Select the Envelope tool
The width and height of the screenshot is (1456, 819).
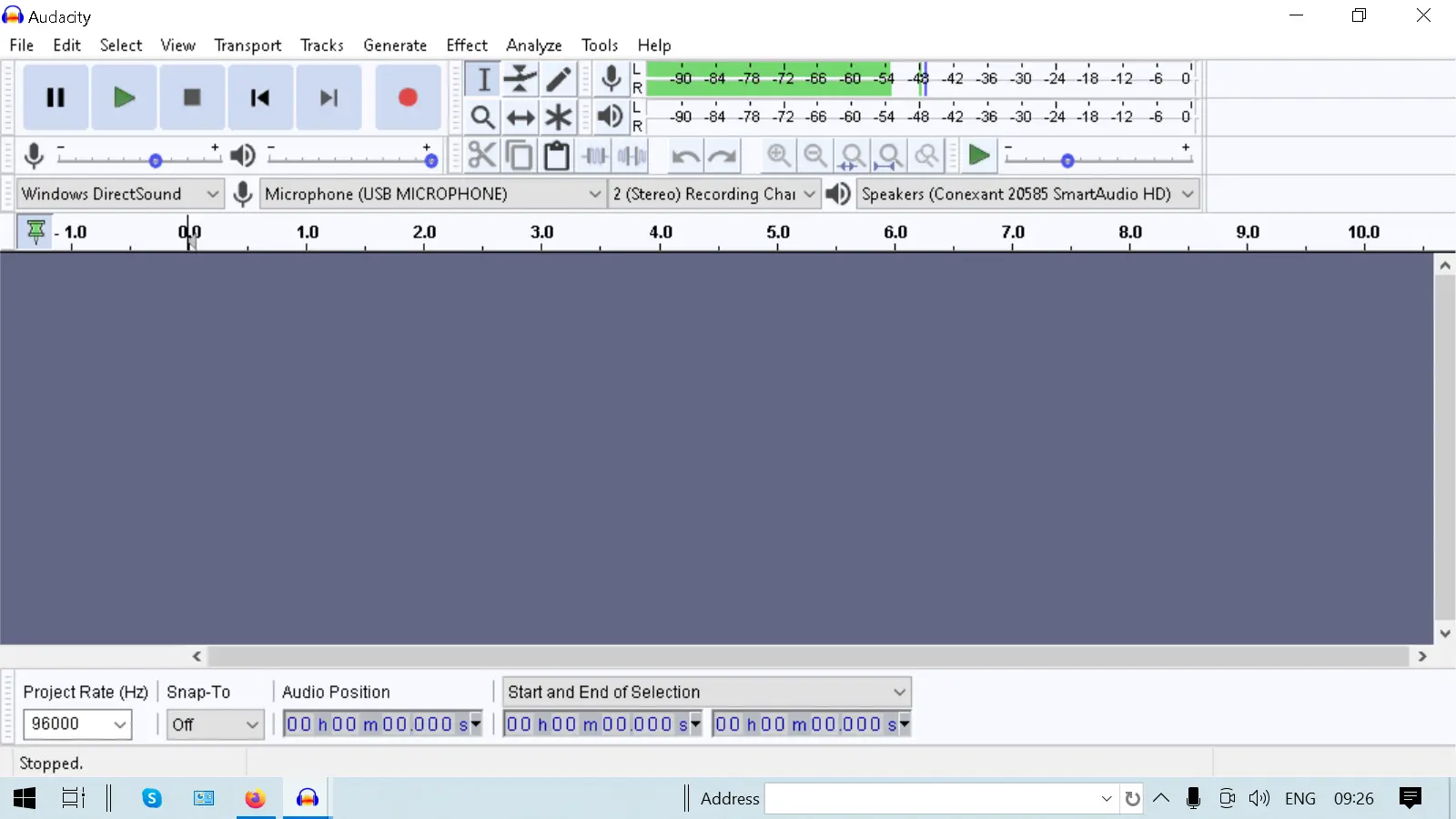pos(521,79)
